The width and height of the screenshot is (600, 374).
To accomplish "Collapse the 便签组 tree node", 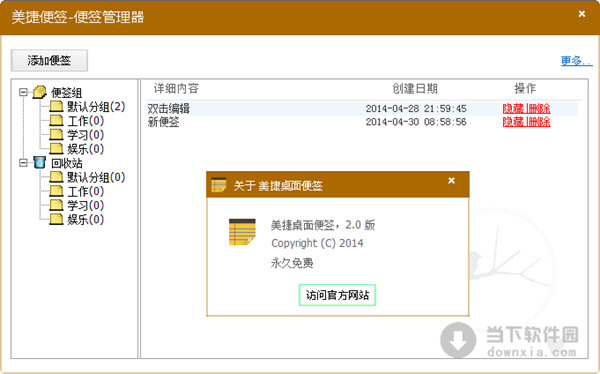I will (23, 92).
